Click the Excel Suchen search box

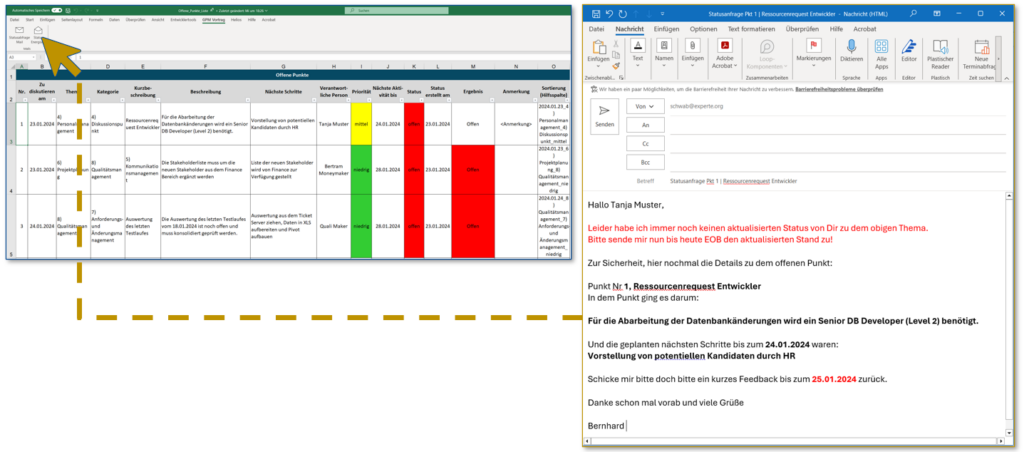pos(398,10)
